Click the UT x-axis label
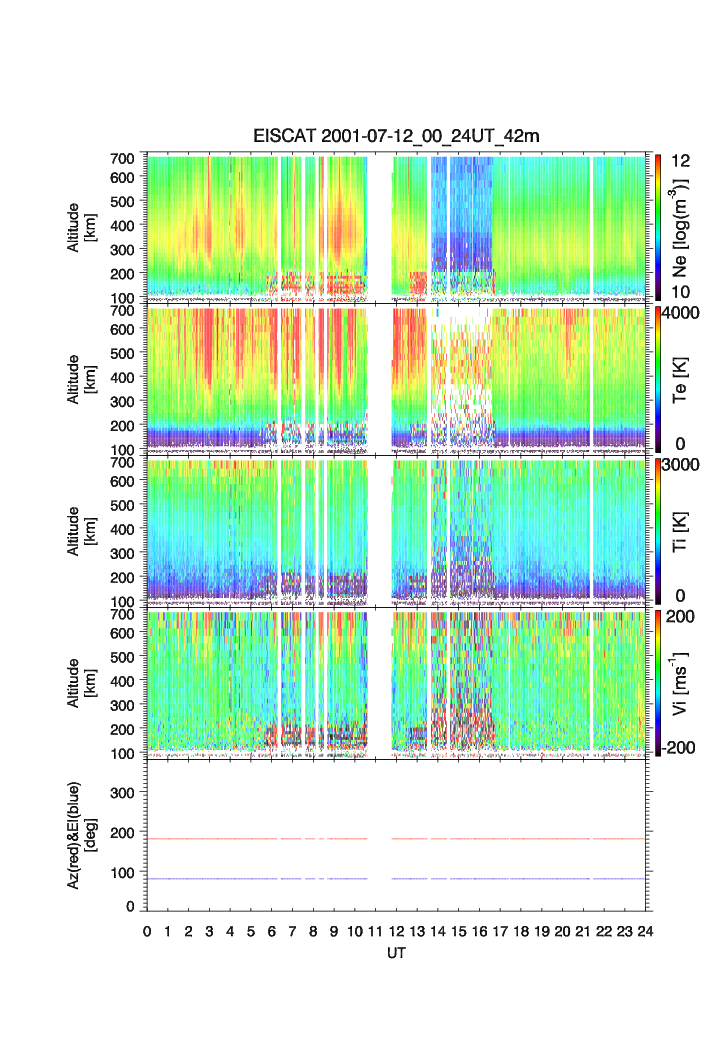Image resolution: width=708 pixels, height=1063 pixels. coord(397,954)
